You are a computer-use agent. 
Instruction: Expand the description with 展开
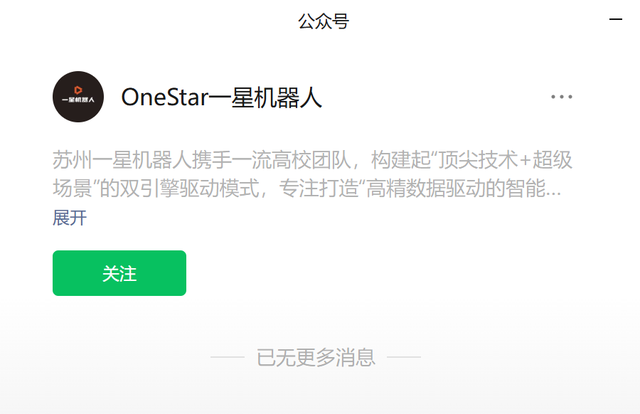(x=69, y=218)
